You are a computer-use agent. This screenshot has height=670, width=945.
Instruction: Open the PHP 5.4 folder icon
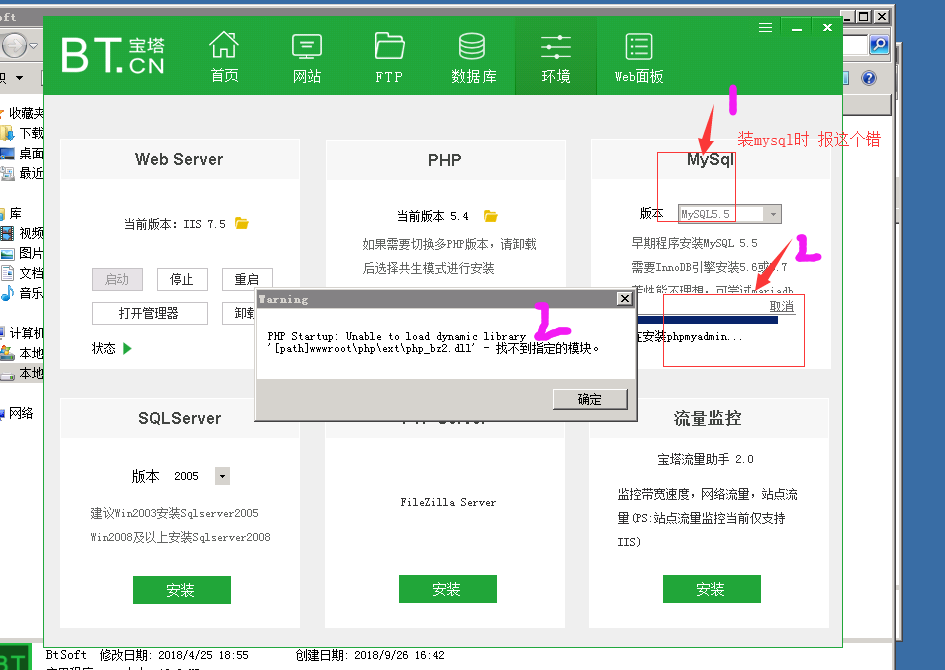point(491,216)
